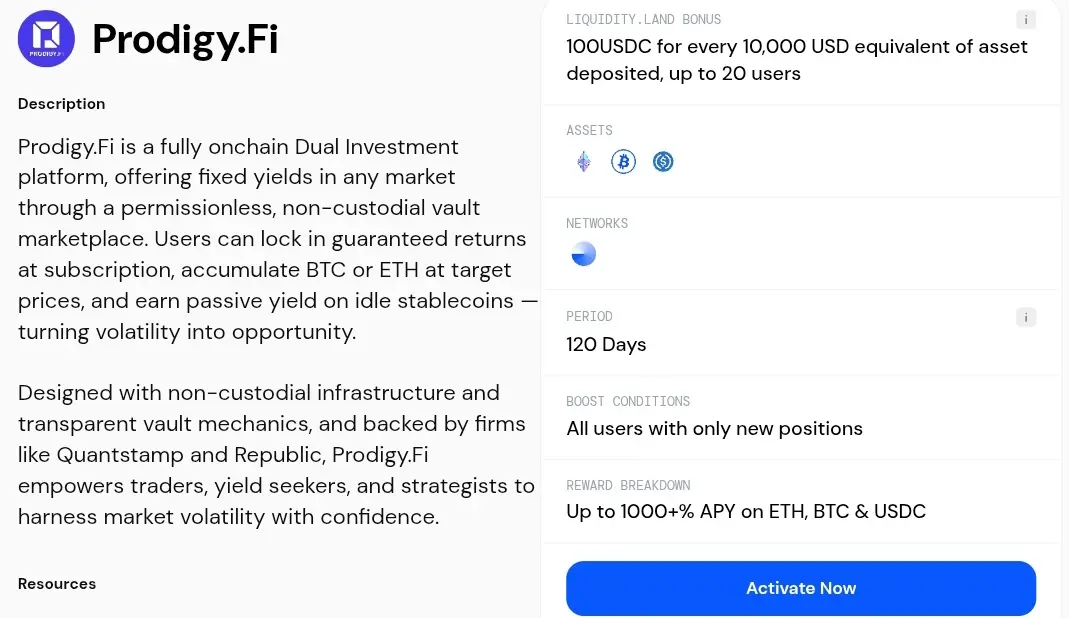Click the Description section heading
This screenshot has height=618, width=1069.
(61, 104)
